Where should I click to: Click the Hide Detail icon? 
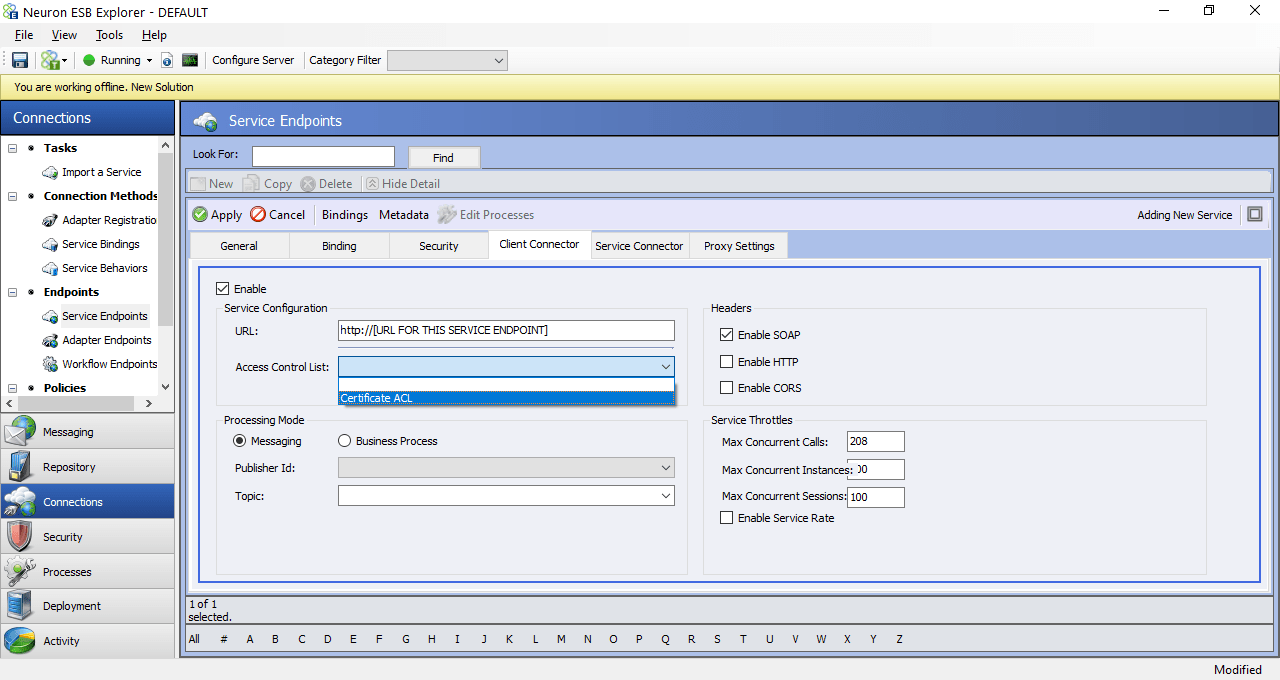click(372, 184)
